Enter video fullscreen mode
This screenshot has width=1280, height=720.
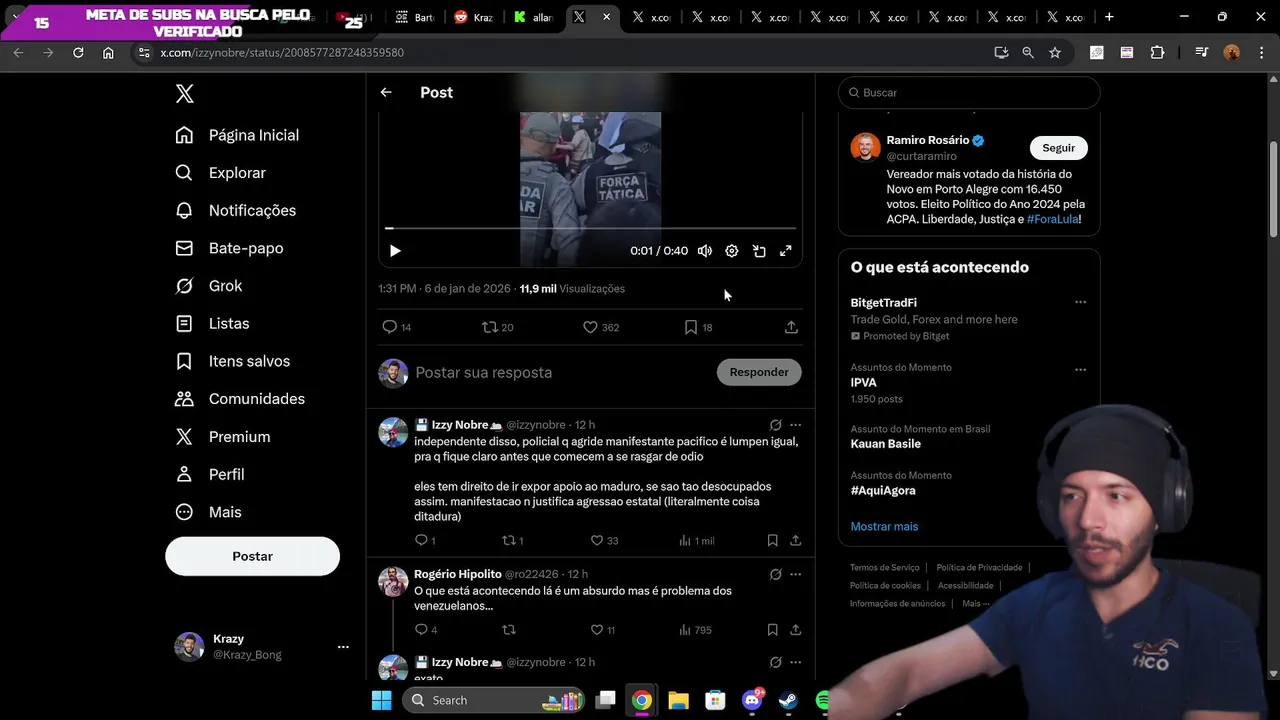tap(786, 251)
